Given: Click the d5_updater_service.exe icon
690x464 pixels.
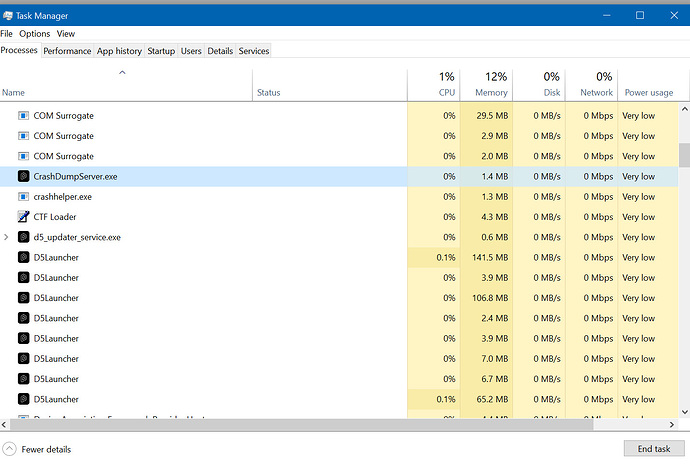Looking at the screenshot, I should click(x=24, y=237).
